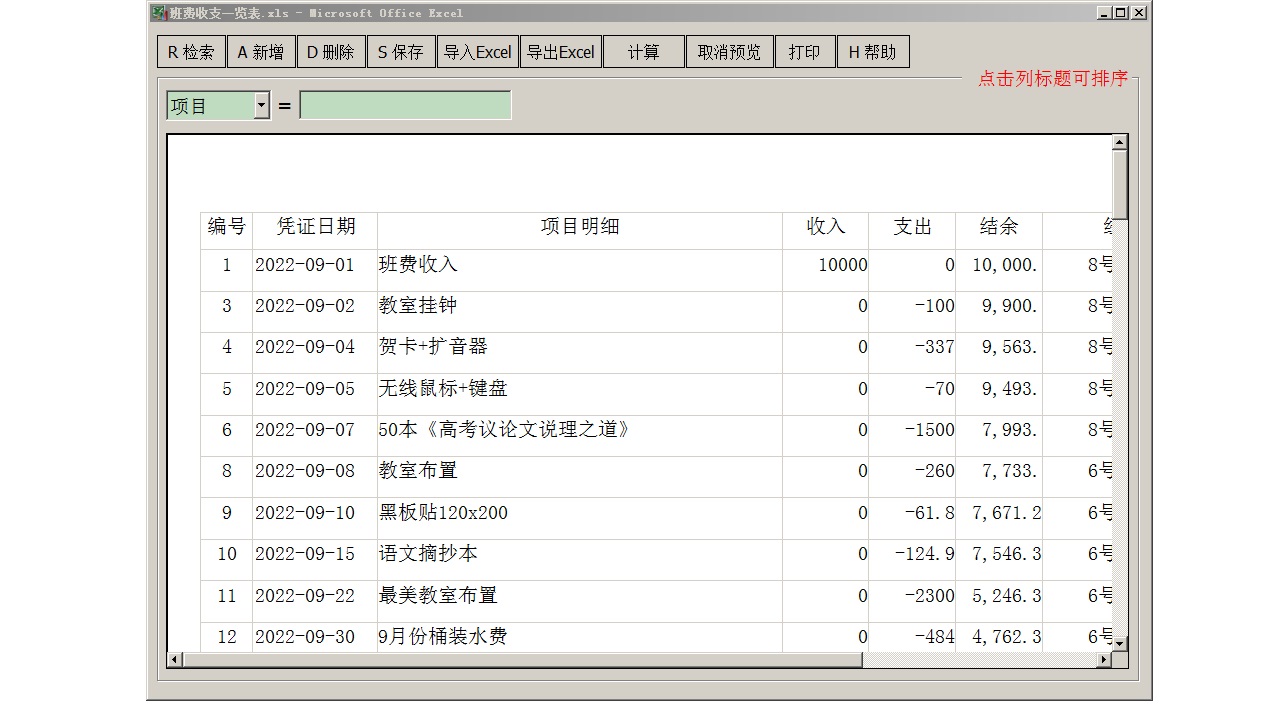This screenshot has width=1280, height=720.
Task: Sort records by the 支出 column
Action: coord(913,227)
